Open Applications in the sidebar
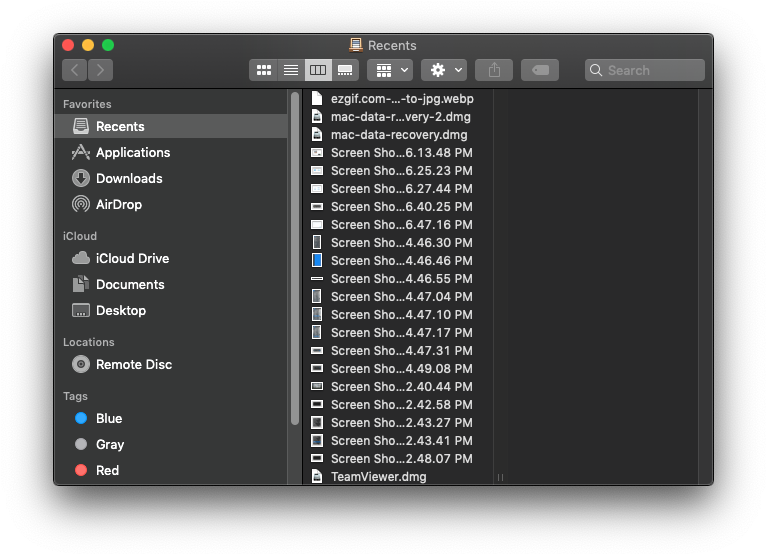Viewport: 766px width, 554px height. [171, 152]
